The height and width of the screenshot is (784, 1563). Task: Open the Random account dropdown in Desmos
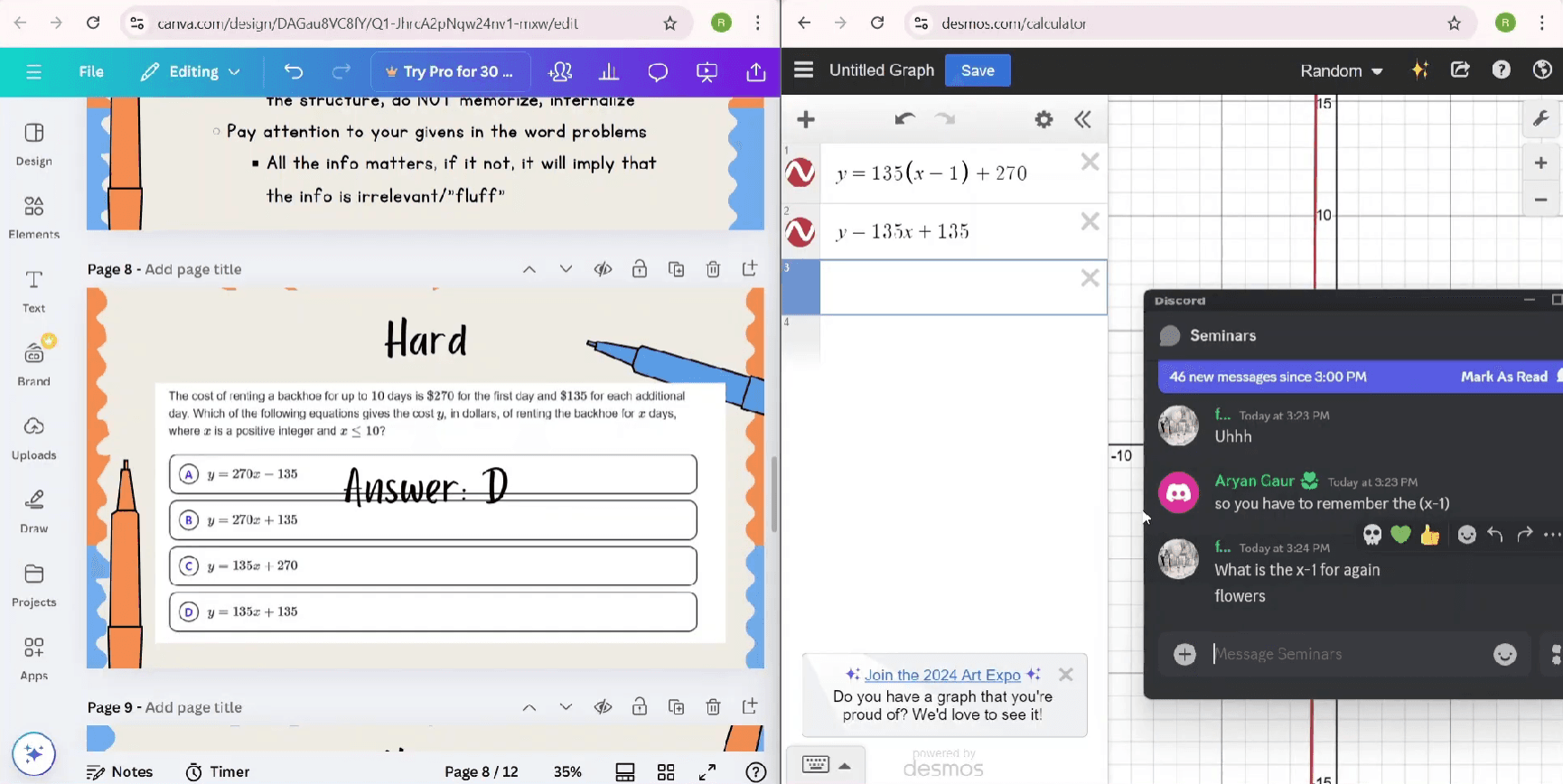(x=1341, y=70)
